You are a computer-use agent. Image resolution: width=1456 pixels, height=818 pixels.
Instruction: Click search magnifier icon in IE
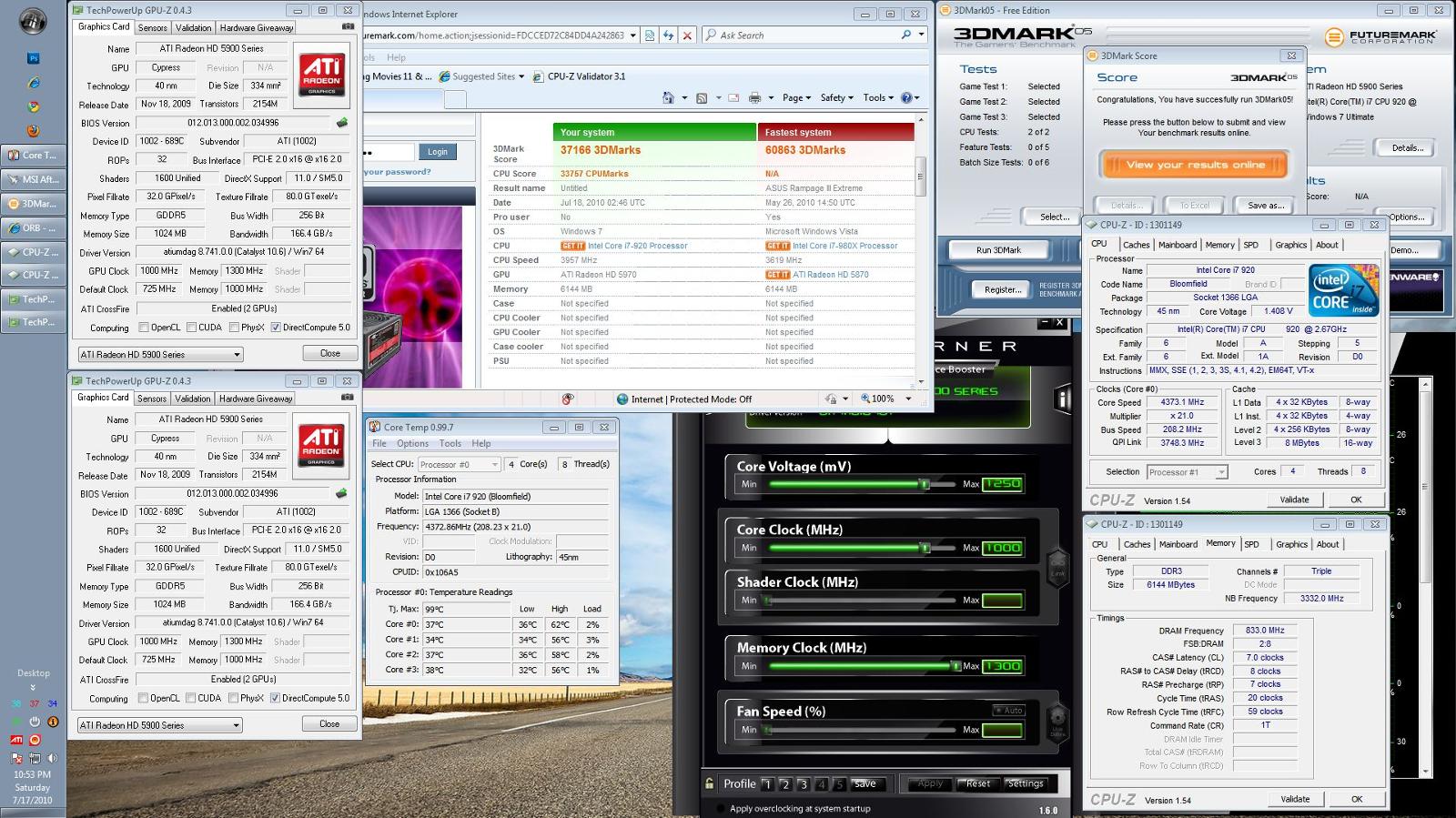pos(905,35)
